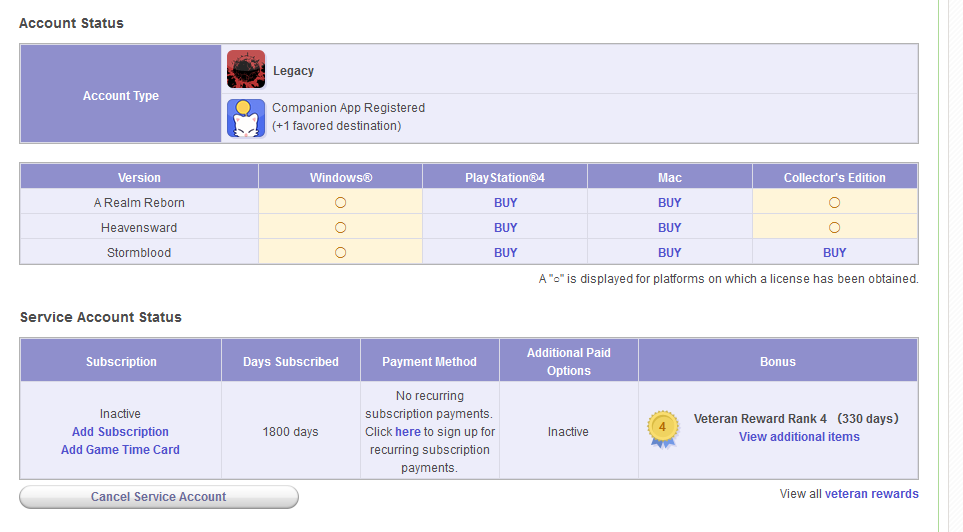
Task: Click 'Companion App Registered' text
Action: pos(348,108)
